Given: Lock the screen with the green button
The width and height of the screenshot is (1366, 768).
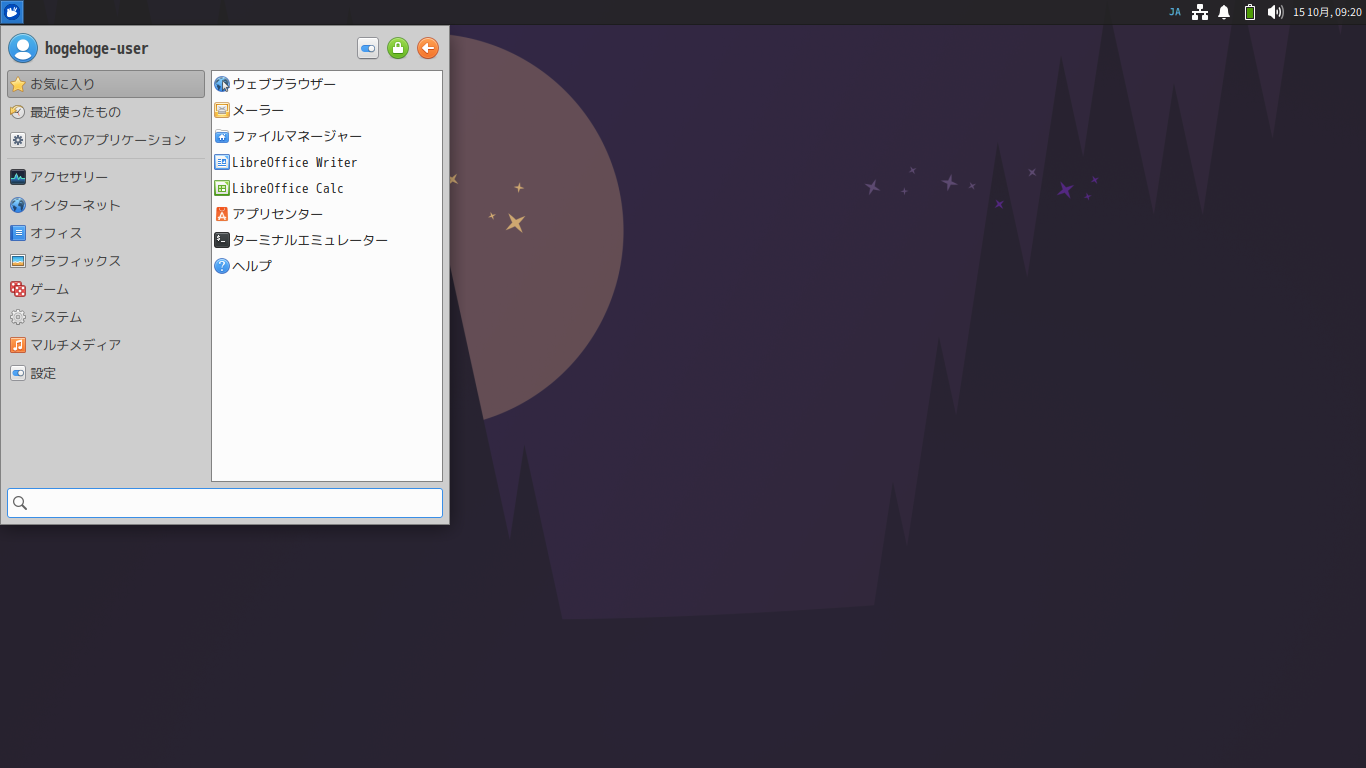Looking at the screenshot, I should [397, 47].
